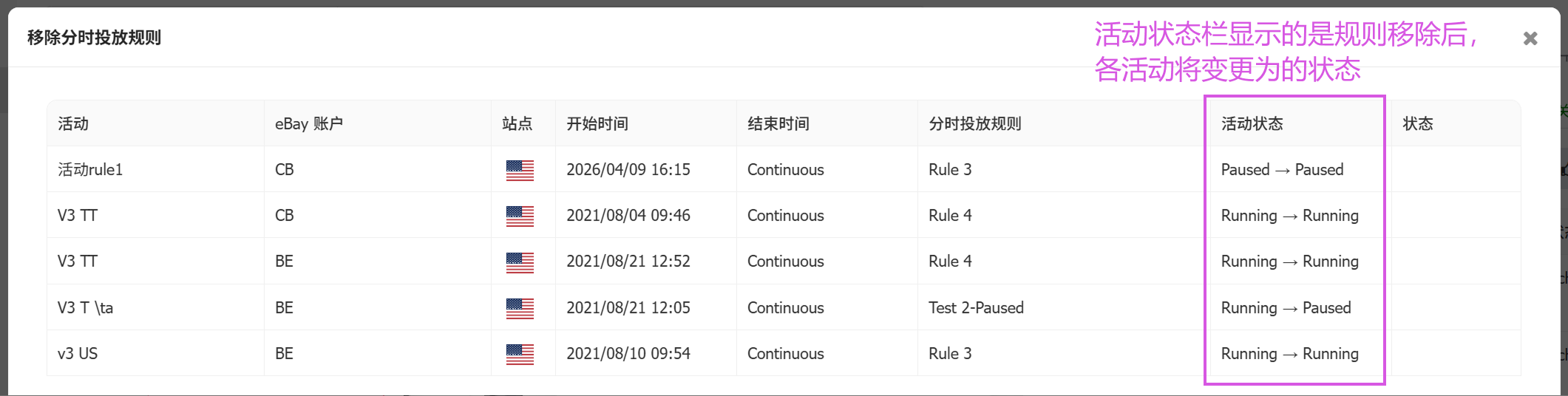
Task: Select the Test 2-Paused rule cell
Action: pyautogui.click(x=976, y=308)
